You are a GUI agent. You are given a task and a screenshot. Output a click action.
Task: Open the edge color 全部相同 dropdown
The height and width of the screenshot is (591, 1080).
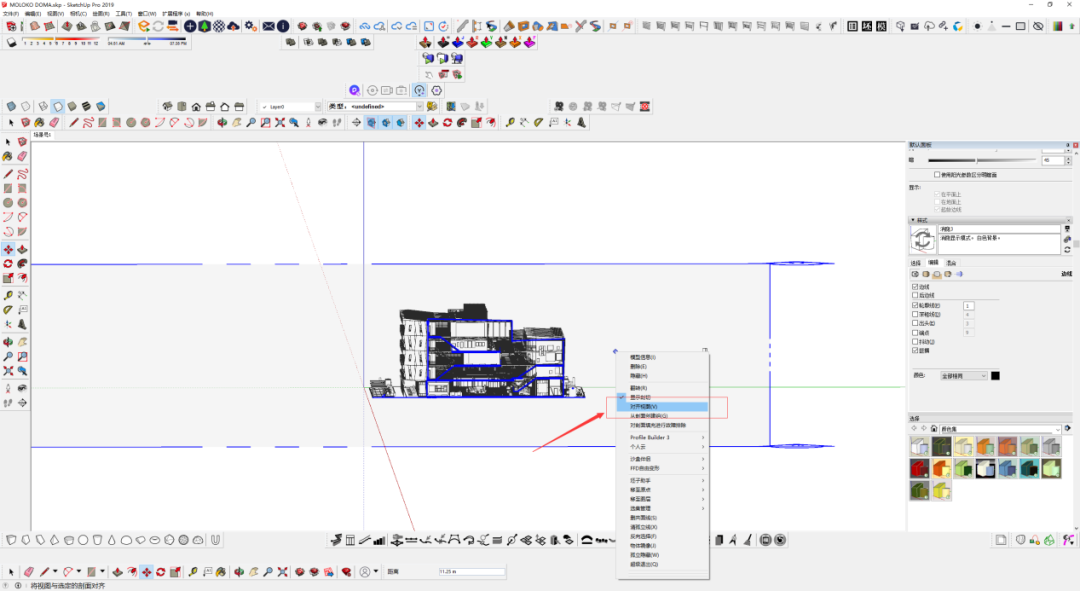[964, 376]
